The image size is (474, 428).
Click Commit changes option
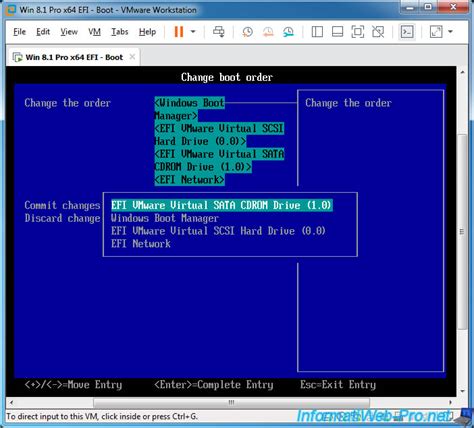62,205
